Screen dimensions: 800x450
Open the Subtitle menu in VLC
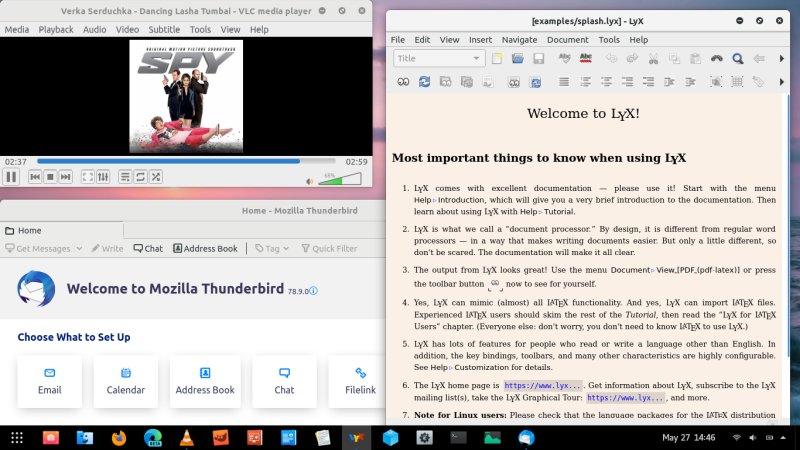click(x=164, y=30)
